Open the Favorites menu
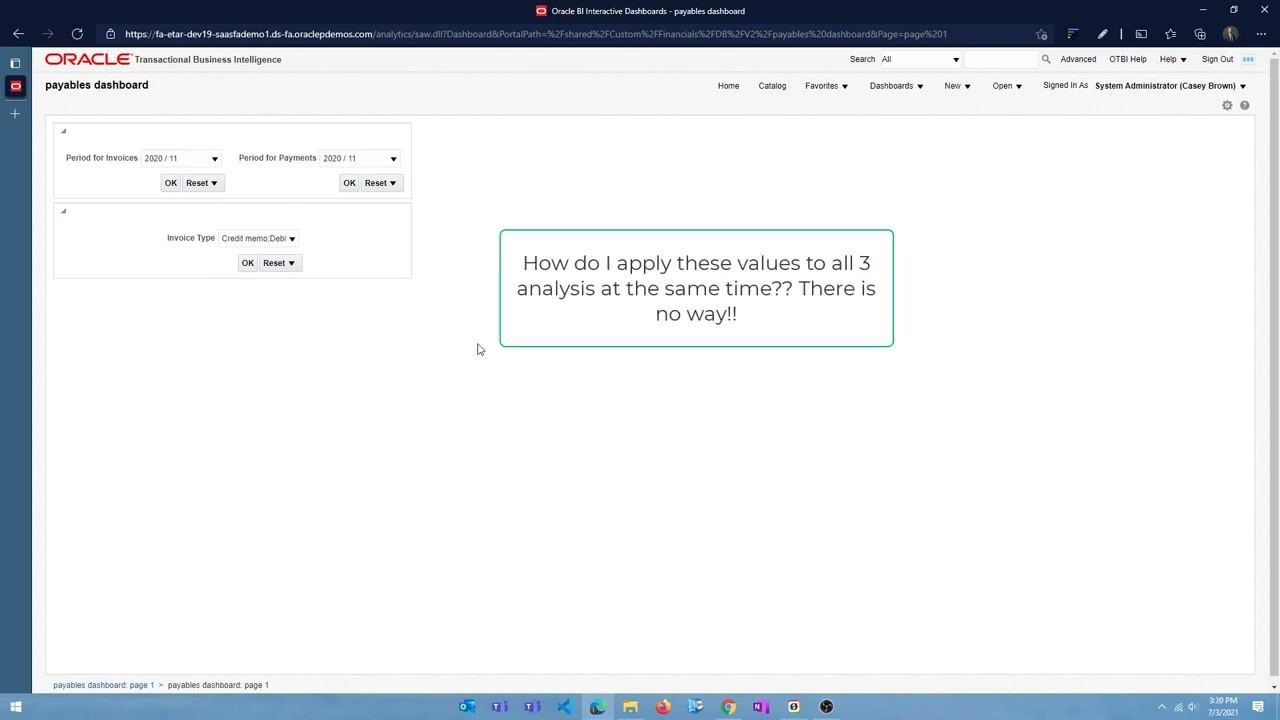This screenshot has height=720, width=1280. tap(826, 86)
